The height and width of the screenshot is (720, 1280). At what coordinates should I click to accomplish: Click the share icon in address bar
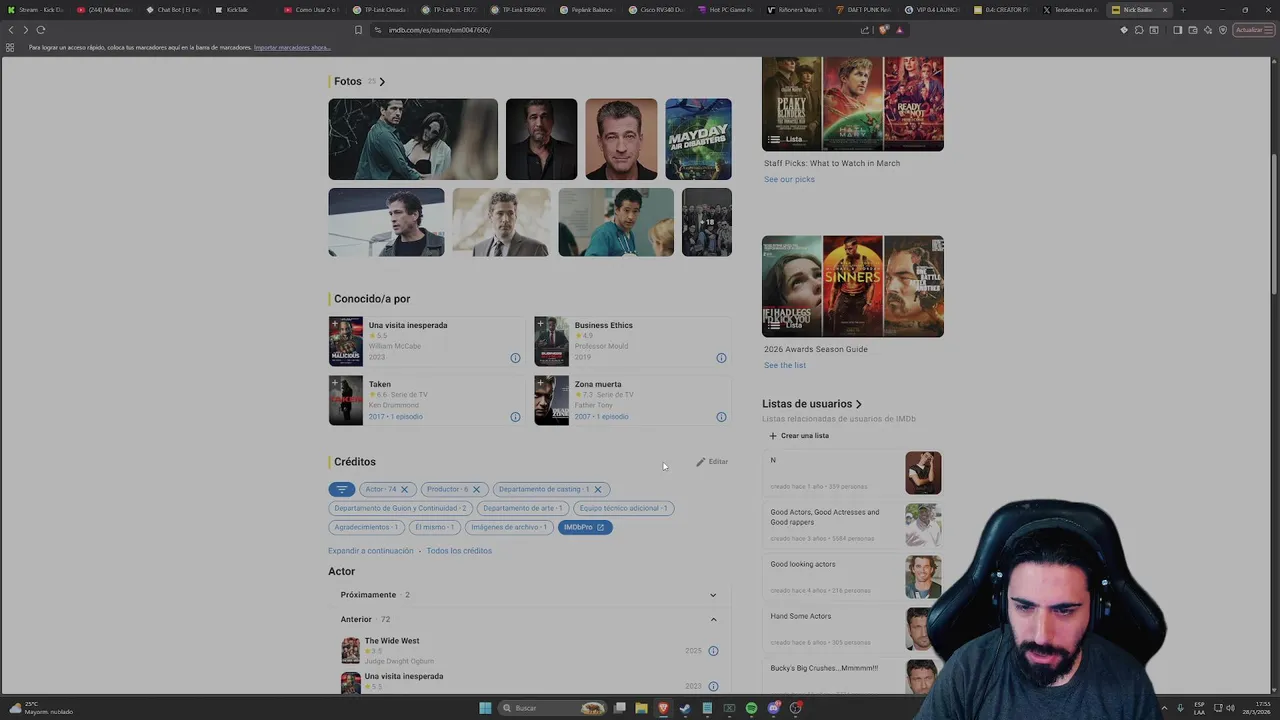click(x=865, y=30)
